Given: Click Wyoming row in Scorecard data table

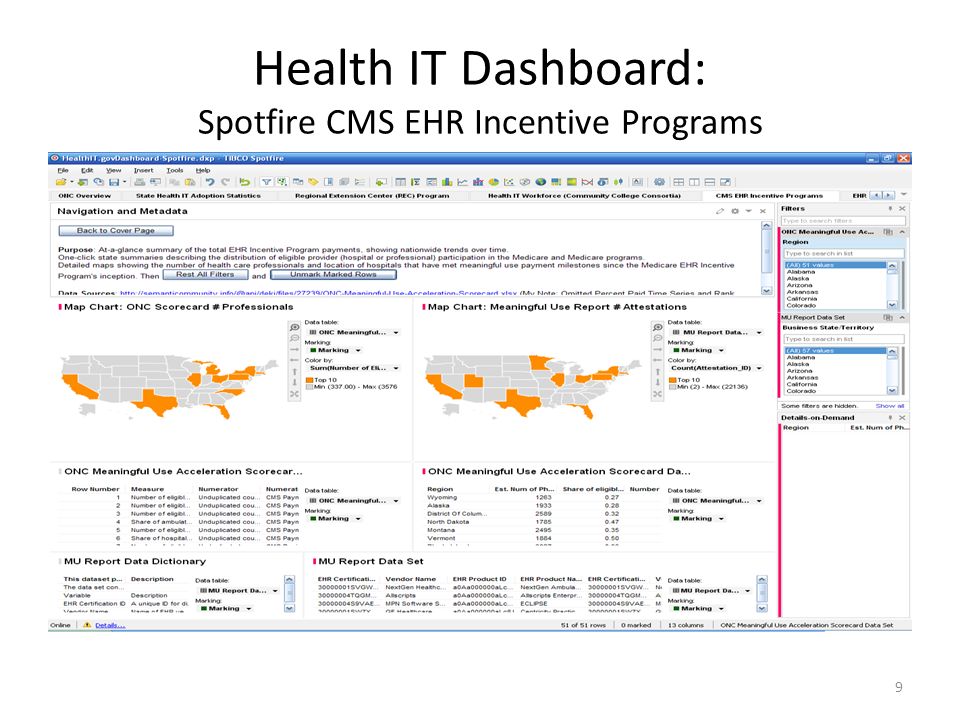Looking at the screenshot, I should [x=543, y=498].
